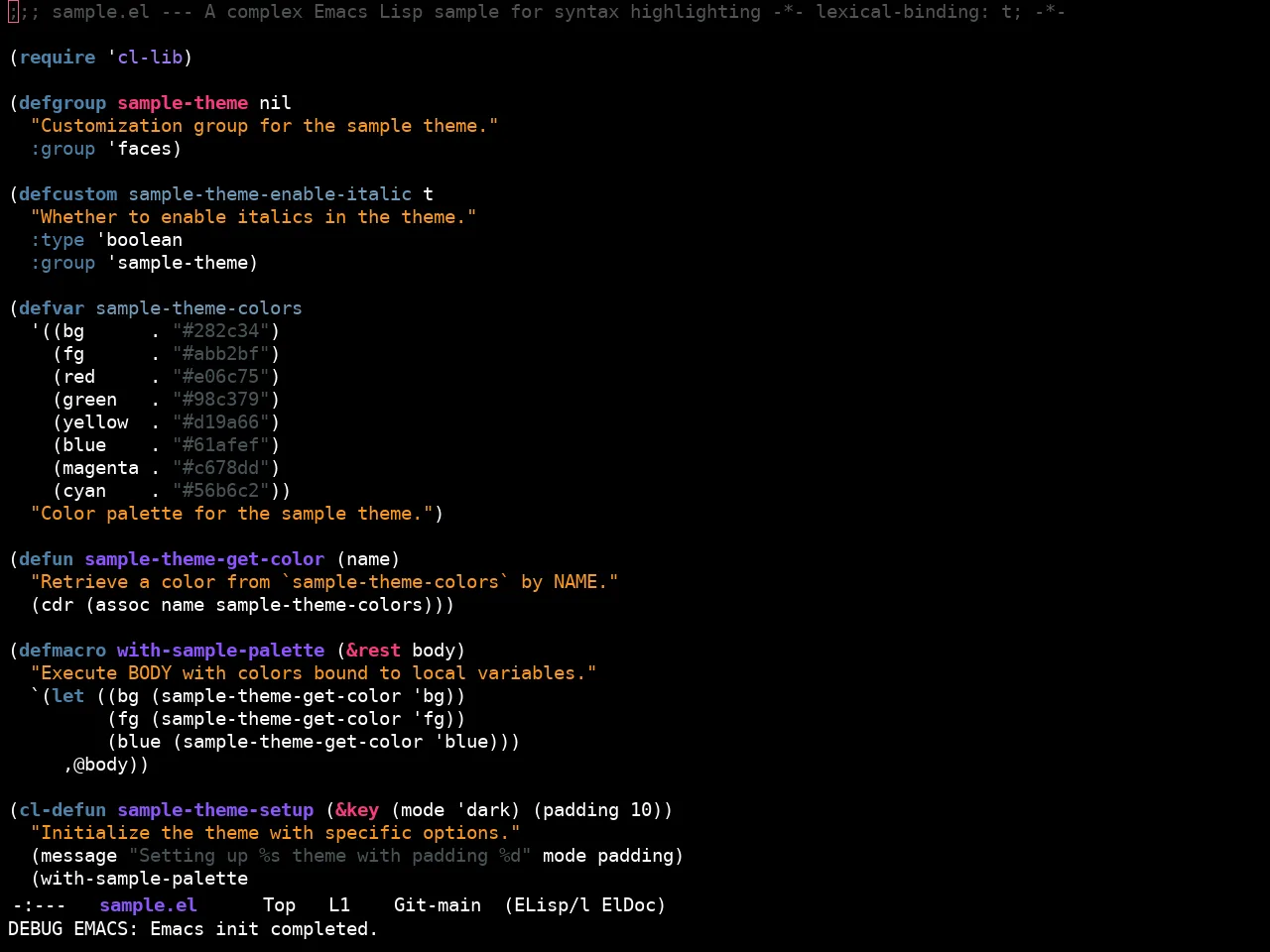The height and width of the screenshot is (952, 1270).
Task: Click the Top position indicator in mode line
Action: coord(279,905)
